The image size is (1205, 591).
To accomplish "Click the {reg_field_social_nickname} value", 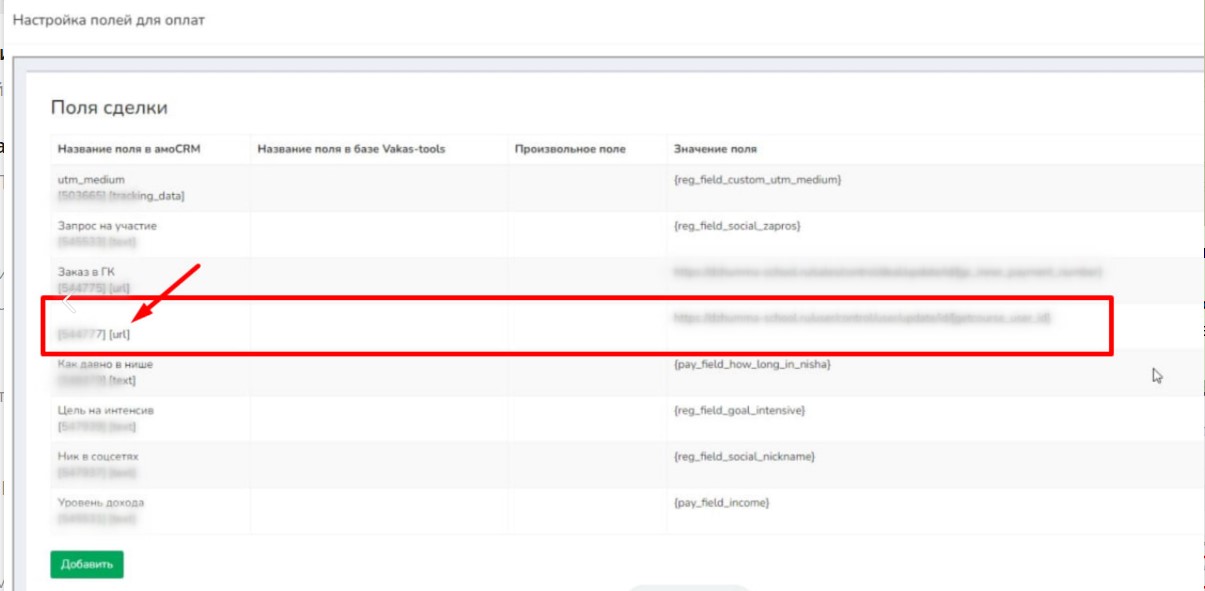I will [744, 457].
